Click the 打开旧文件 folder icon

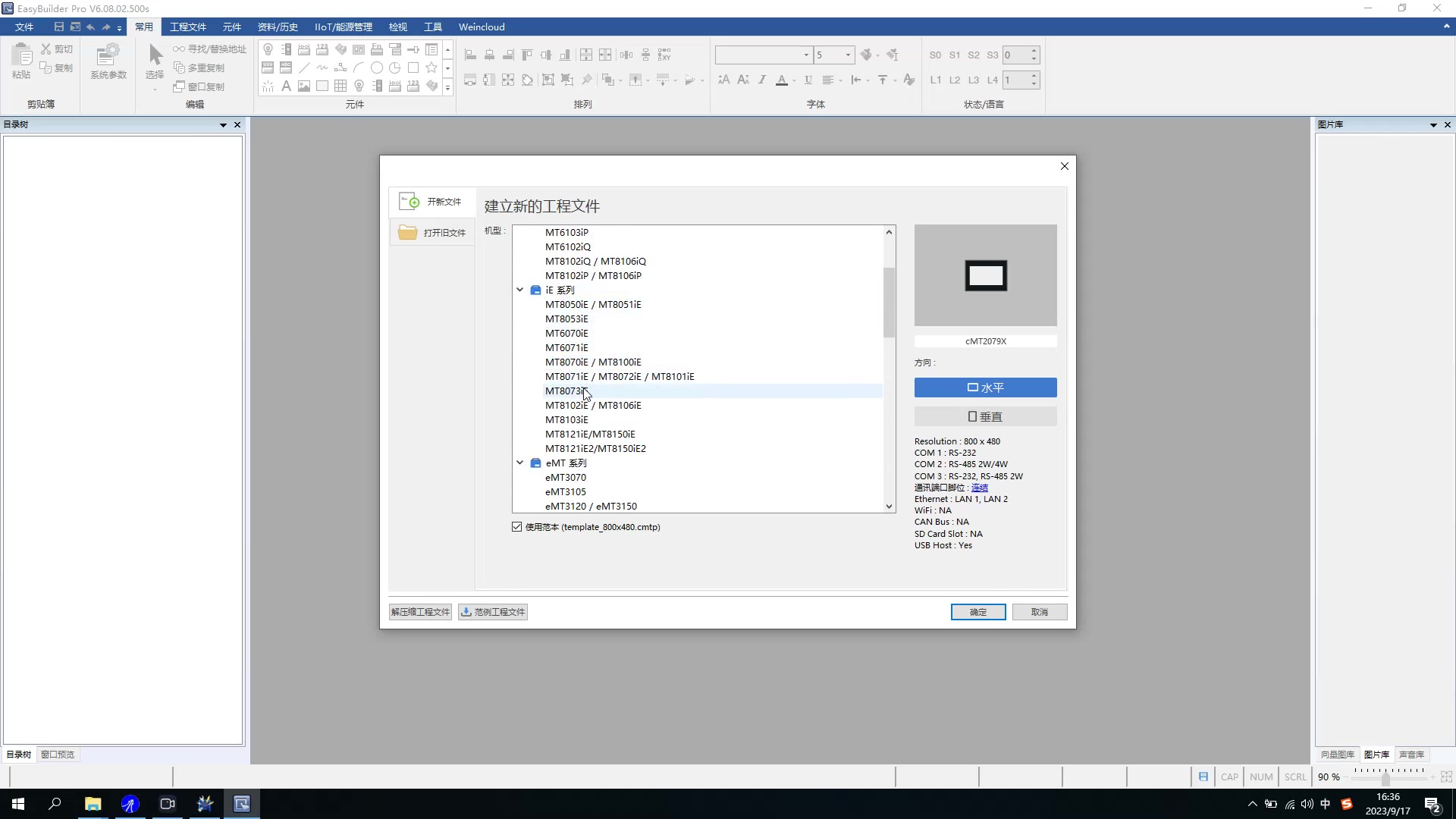click(x=408, y=233)
